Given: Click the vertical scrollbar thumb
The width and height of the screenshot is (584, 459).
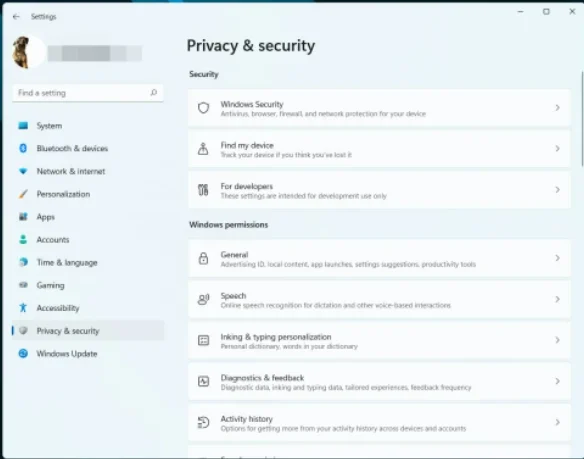Looking at the screenshot, I should (x=582, y=118).
